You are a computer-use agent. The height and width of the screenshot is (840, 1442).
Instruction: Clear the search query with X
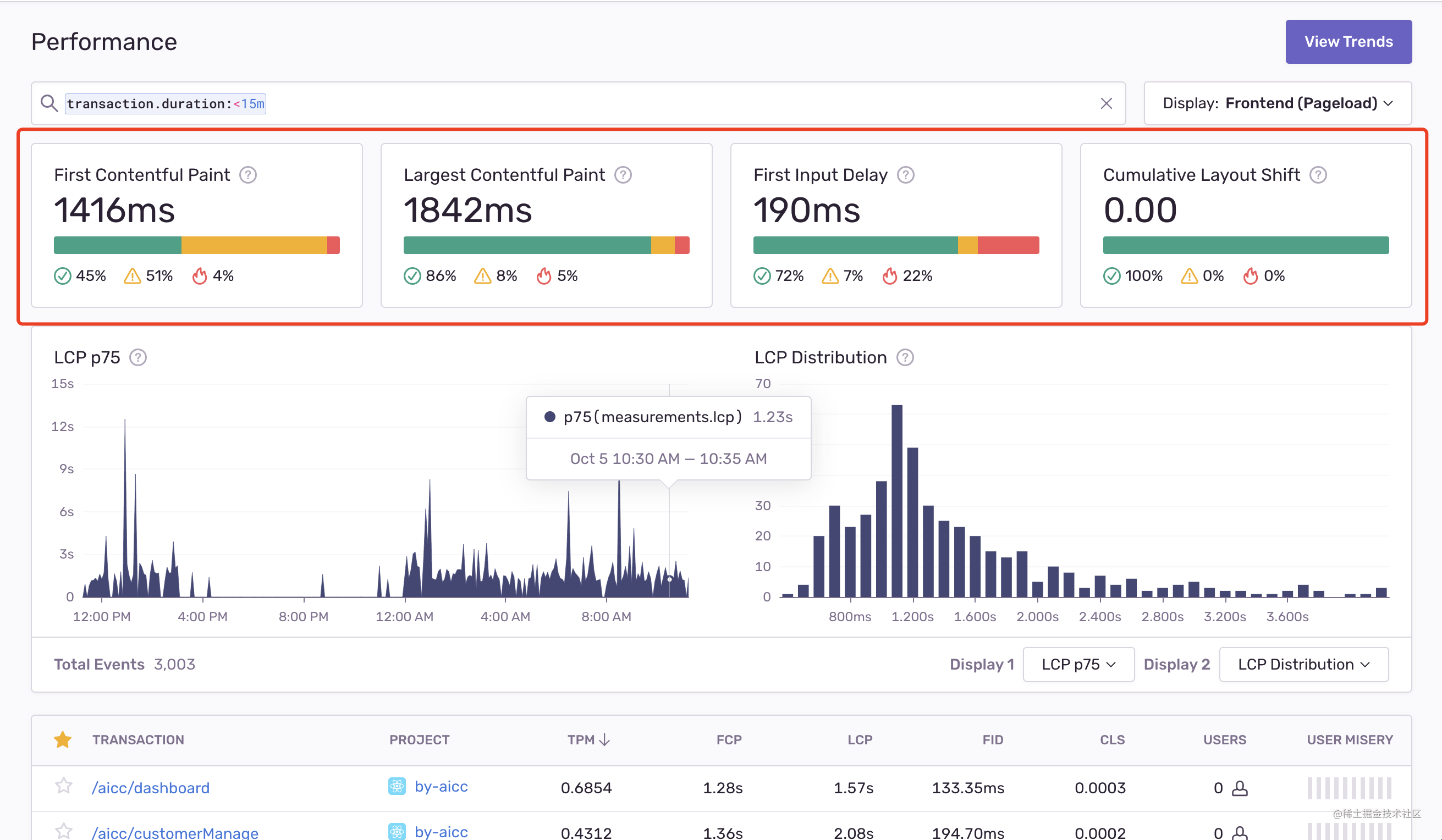coord(1106,103)
